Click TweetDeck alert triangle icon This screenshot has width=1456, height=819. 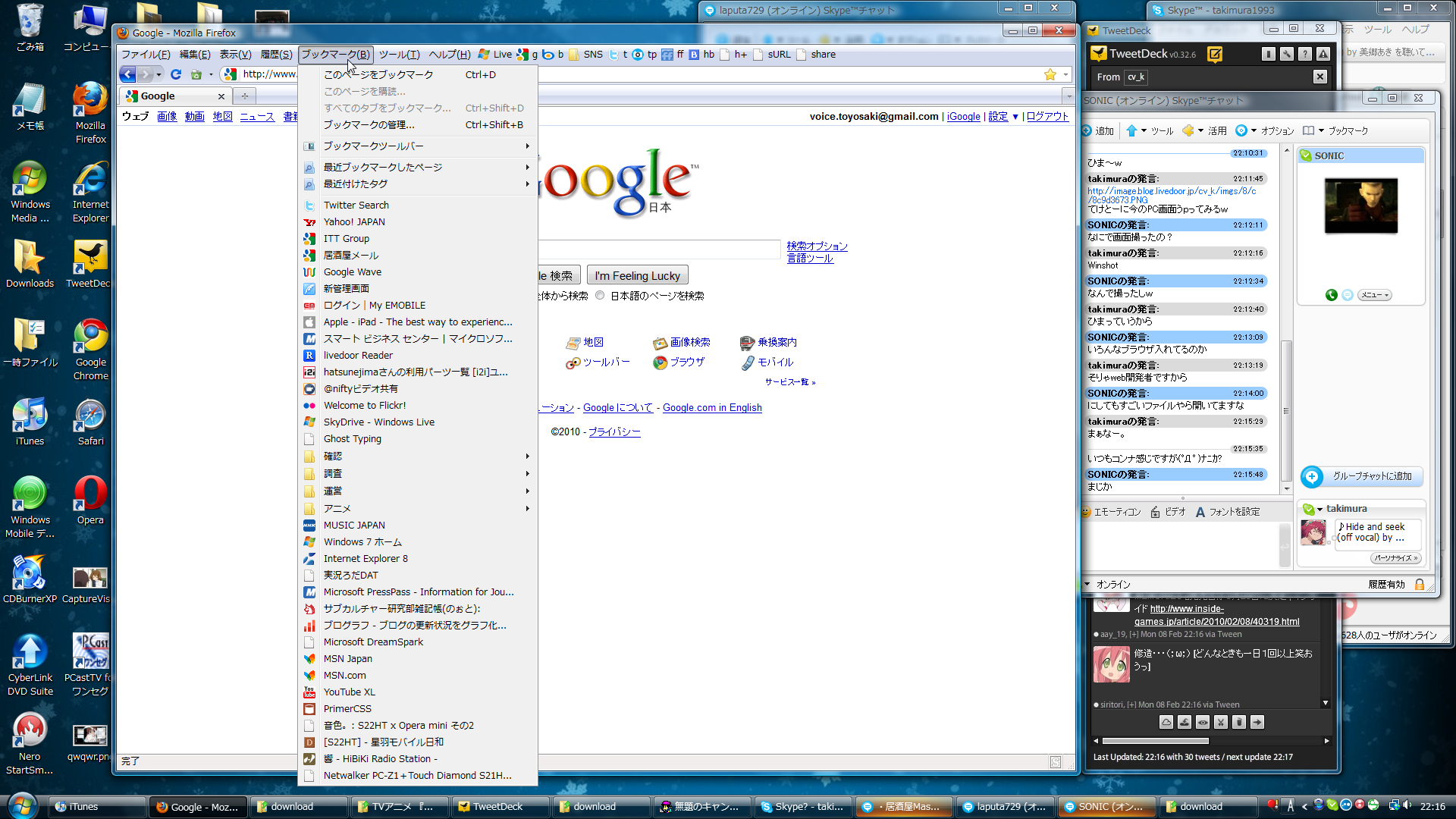1323,54
